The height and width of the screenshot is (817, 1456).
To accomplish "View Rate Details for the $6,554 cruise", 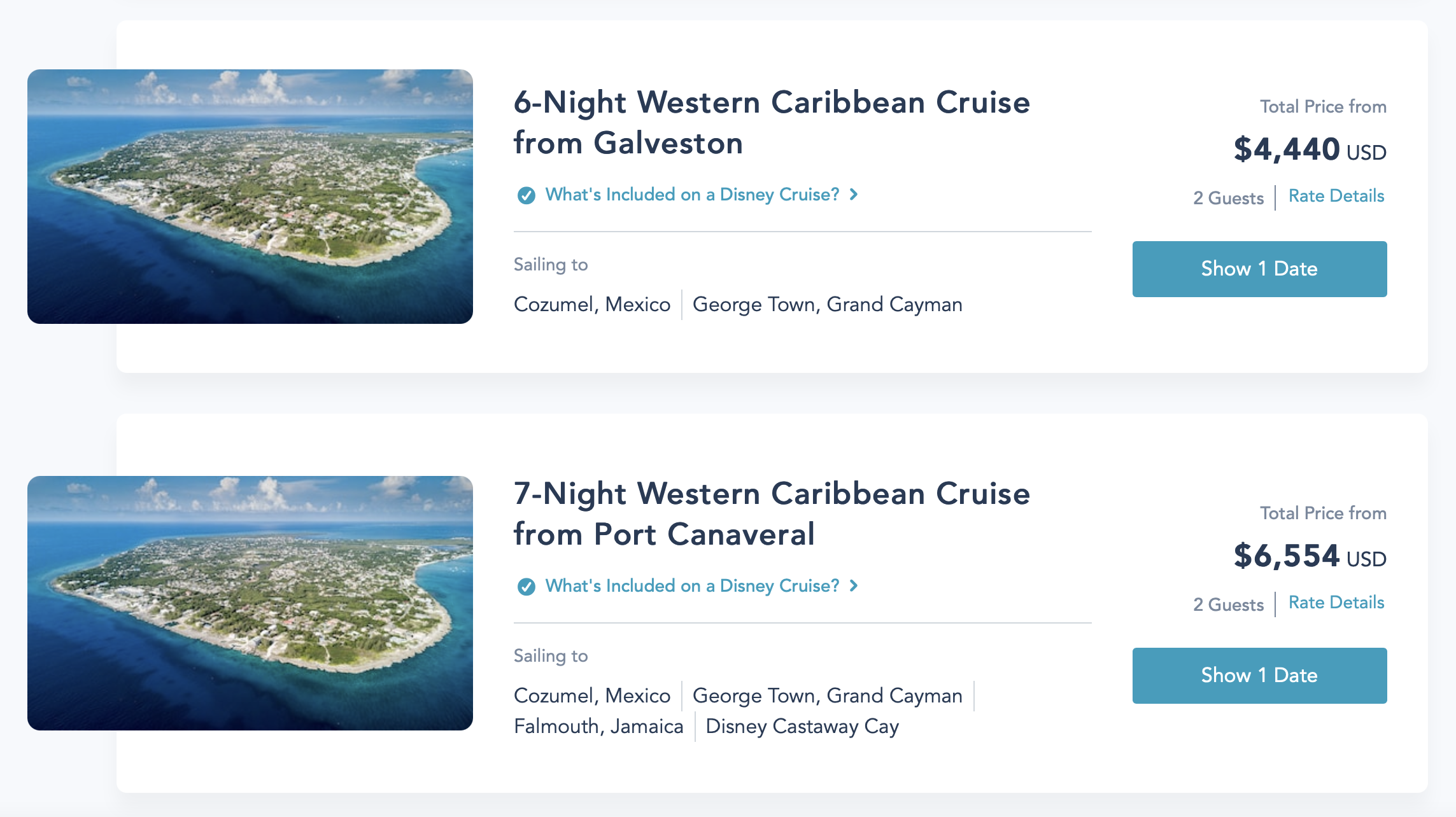I will (1336, 603).
